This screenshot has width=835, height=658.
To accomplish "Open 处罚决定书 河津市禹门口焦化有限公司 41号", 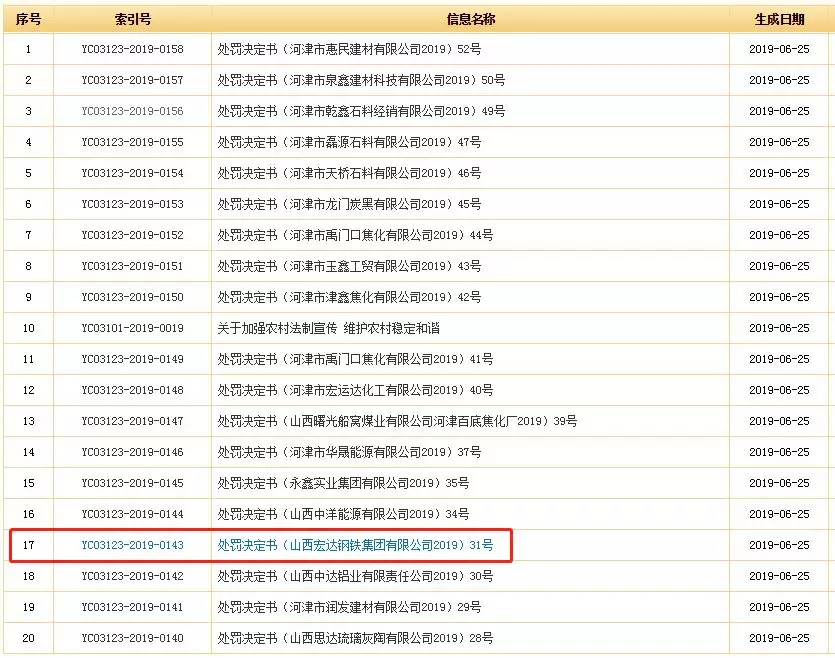I will (x=355, y=358).
